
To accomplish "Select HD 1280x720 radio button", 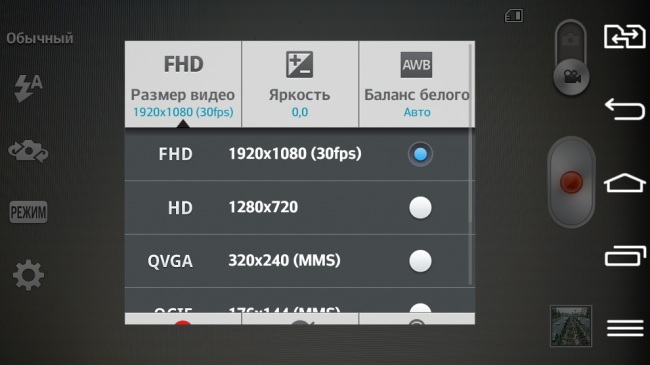I will tap(420, 207).
